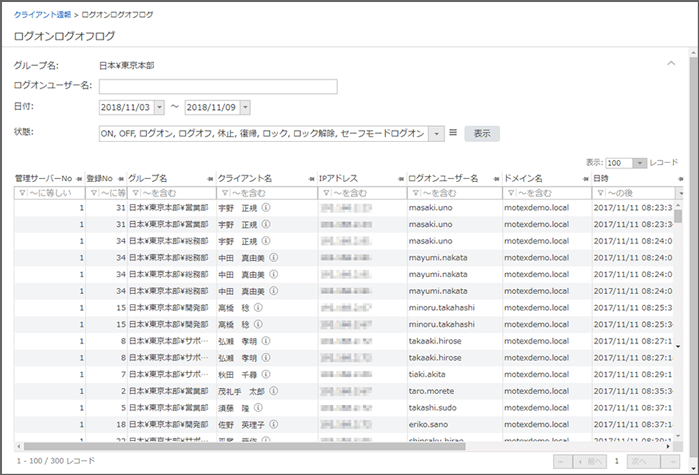The height and width of the screenshot is (475, 699).
Task: Open info icon beside 須藤 隆
Action: click(x=260, y=407)
